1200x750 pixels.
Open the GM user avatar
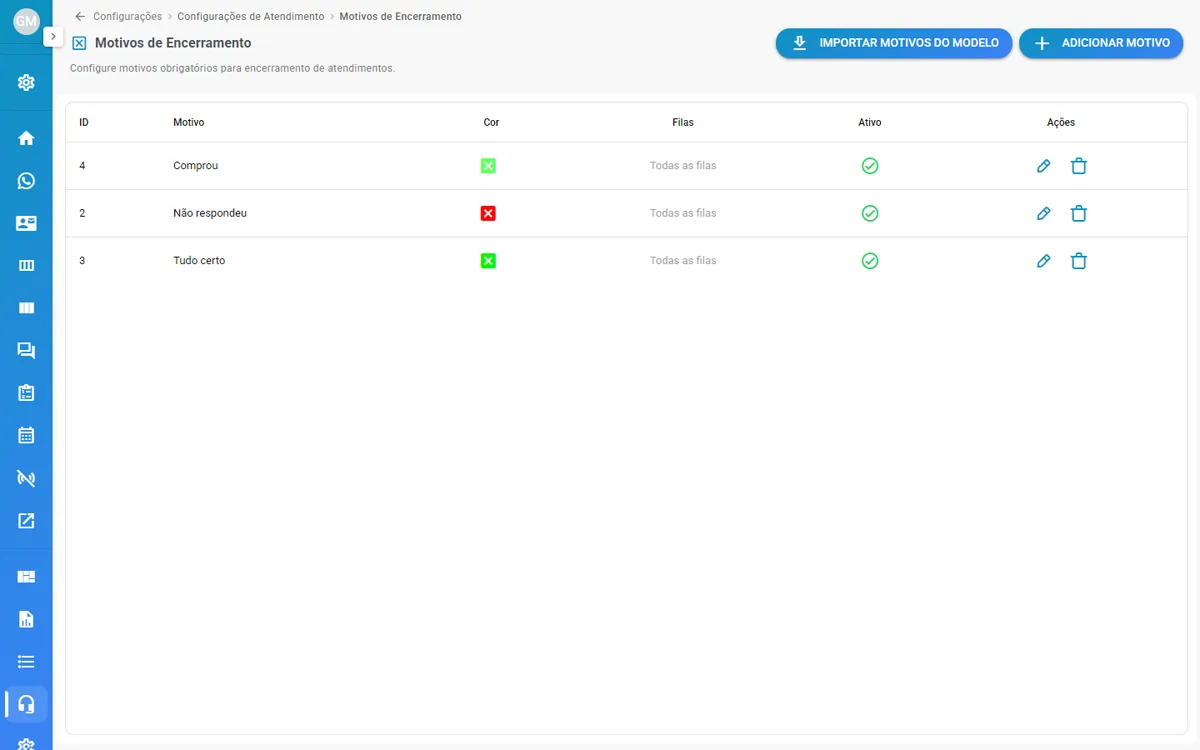(x=26, y=21)
